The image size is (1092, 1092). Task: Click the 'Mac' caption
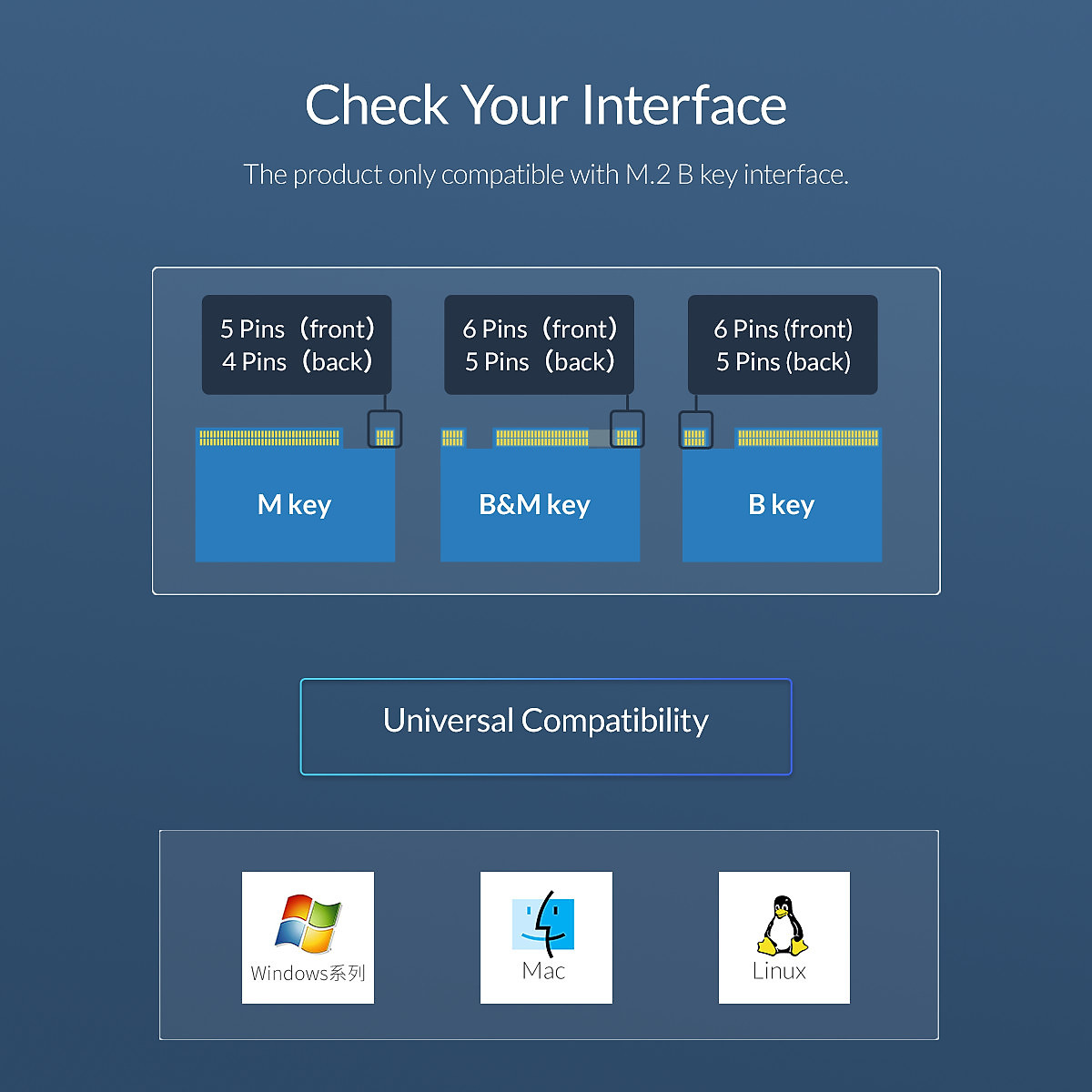544,971
